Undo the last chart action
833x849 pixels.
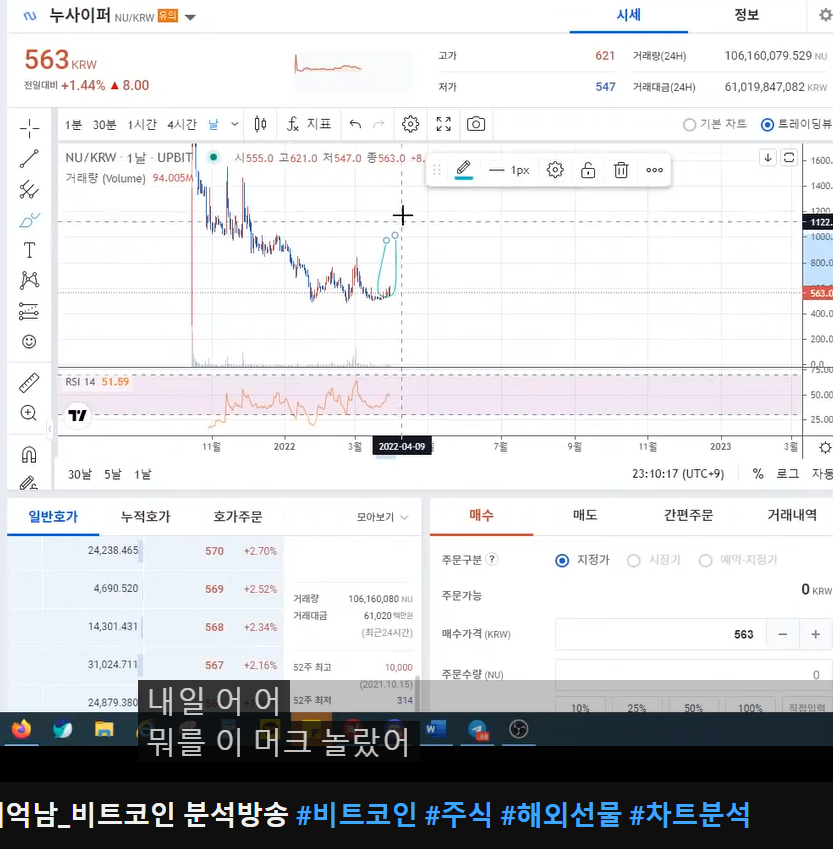[x=355, y=125]
